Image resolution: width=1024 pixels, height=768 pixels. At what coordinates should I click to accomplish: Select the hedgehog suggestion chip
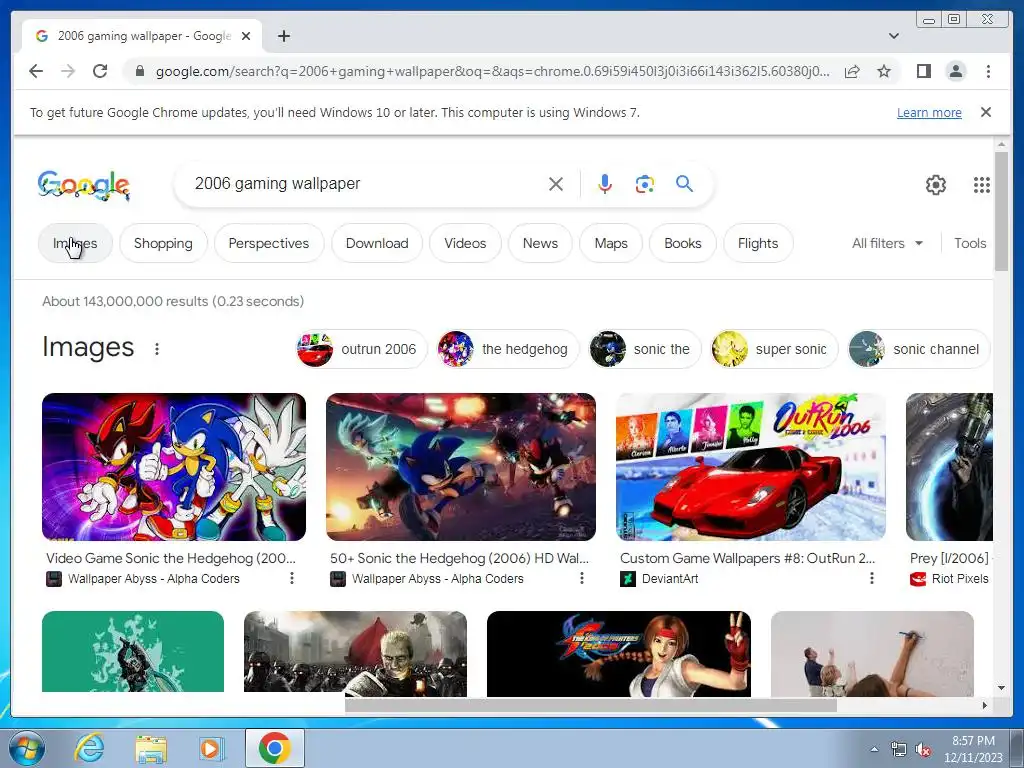tap(507, 349)
